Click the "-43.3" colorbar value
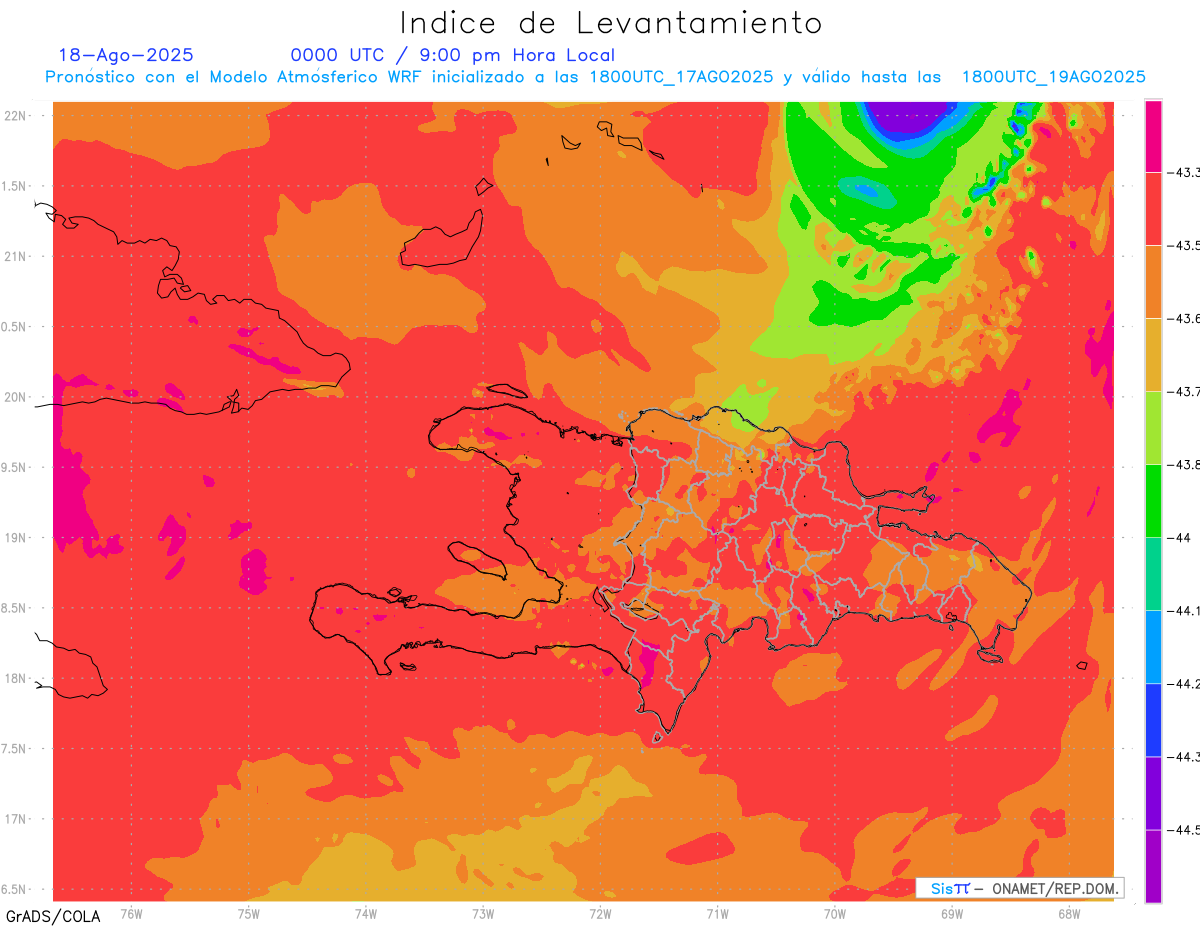Viewport: 1200px width, 927px height. [1184, 173]
